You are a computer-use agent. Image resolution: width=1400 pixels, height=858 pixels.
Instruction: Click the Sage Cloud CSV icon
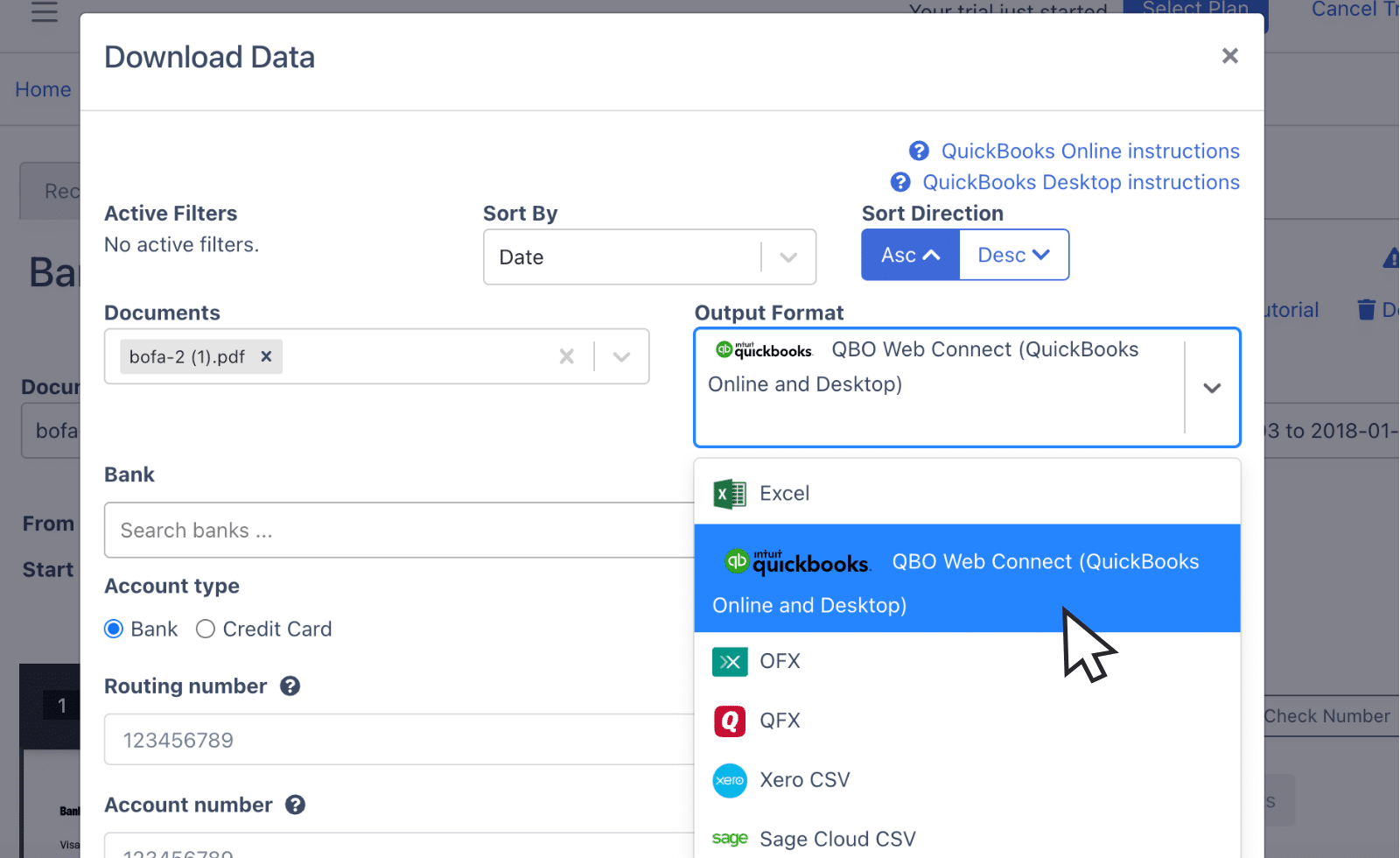click(729, 838)
